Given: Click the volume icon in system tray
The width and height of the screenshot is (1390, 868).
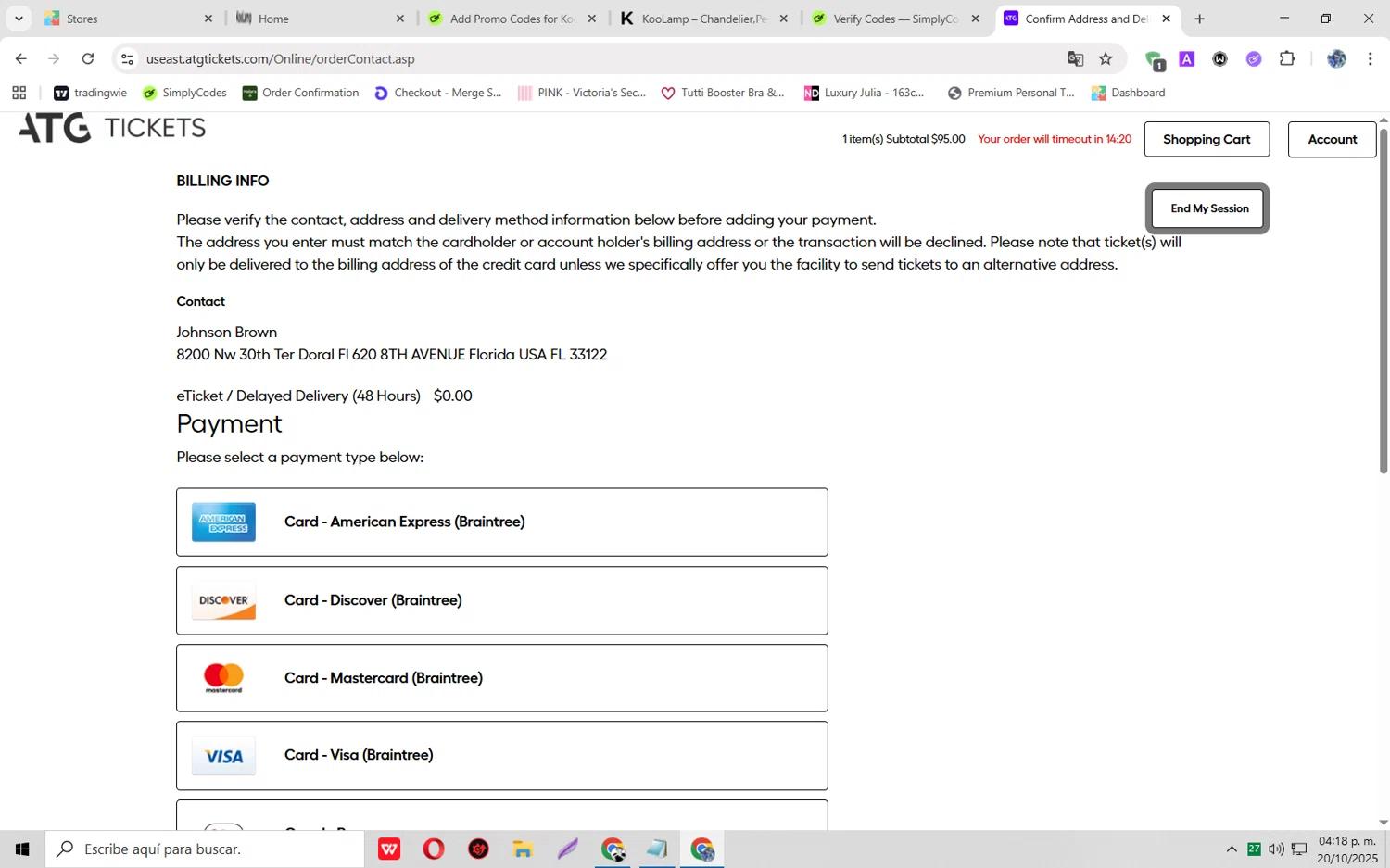Looking at the screenshot, I should click(1276, 849).
